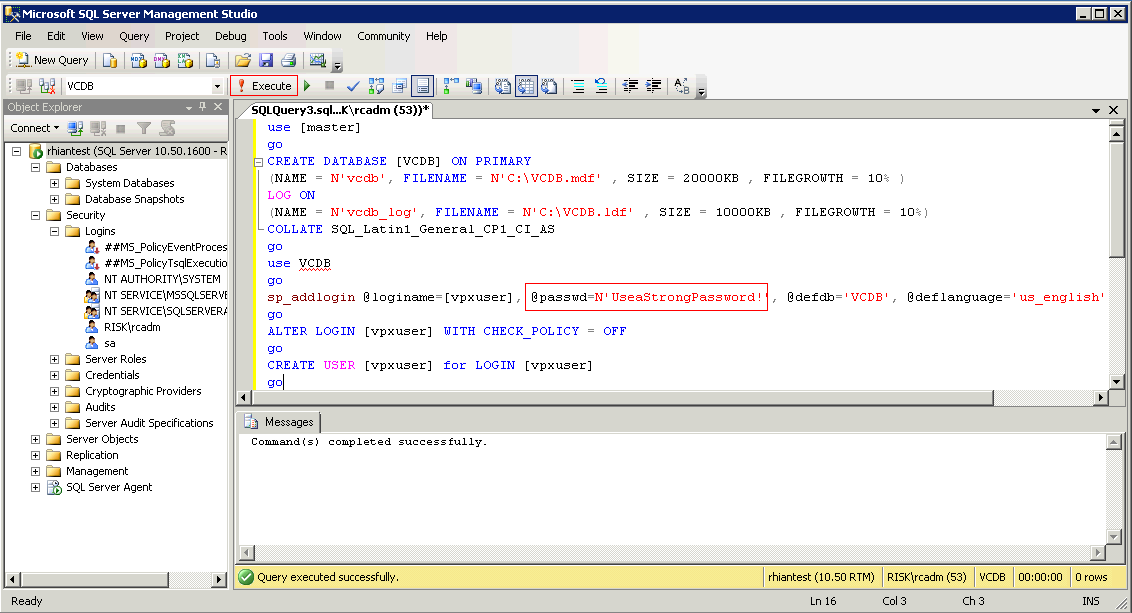Image resolution: width=1132 pixels, height=613 pixels.
Task: Click the Analysis Services XMLA Query icon
Action: coord(186,61)
